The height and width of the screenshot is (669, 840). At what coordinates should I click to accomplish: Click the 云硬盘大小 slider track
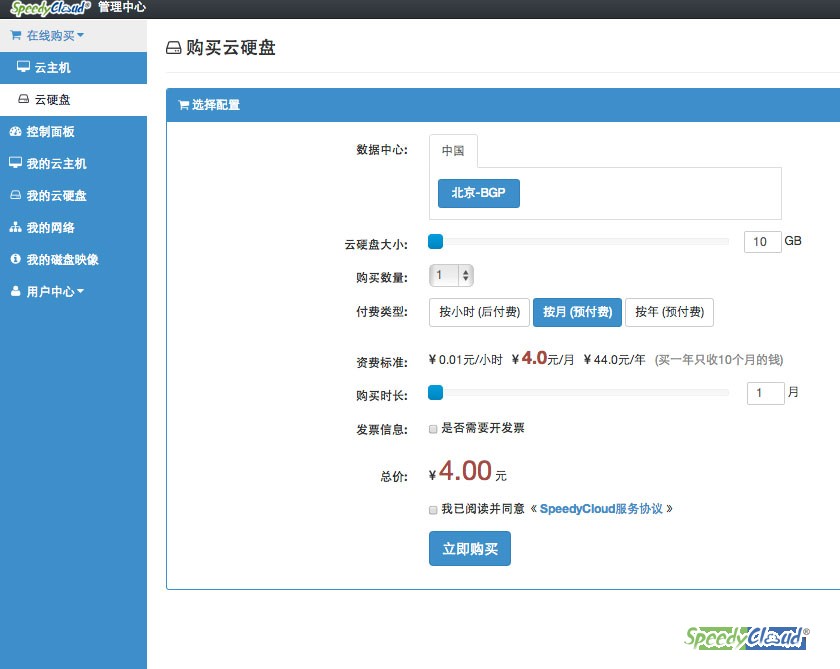[579, 242]
